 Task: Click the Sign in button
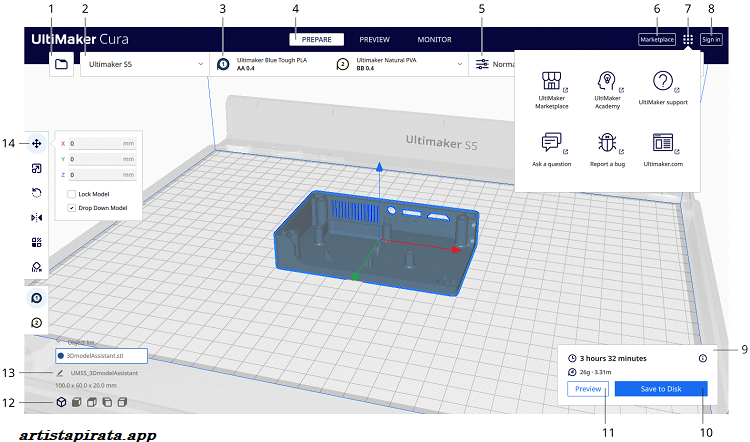711,40
